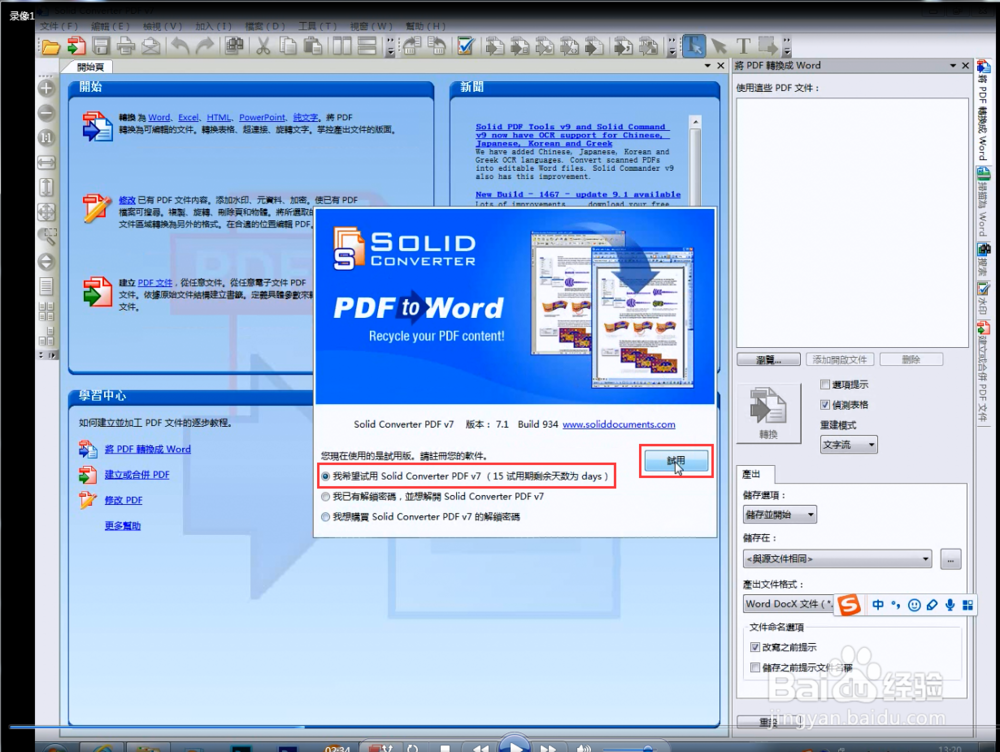Click the Zoom in plus icon
The width and height of the screenshot is (1000, 752).
point(47,89)
